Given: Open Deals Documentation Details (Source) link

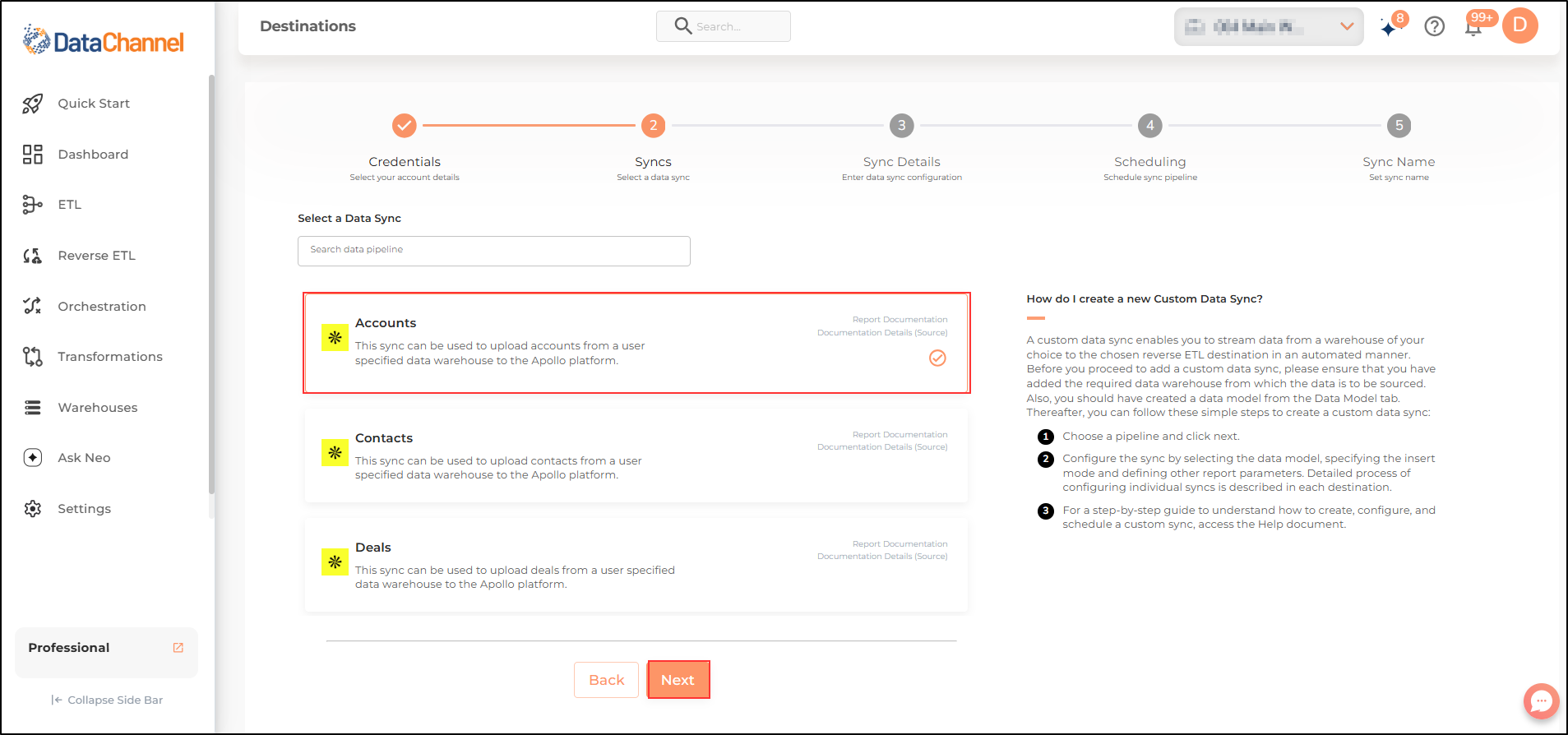Looking at the screenshot, I should tap(882, 557).
